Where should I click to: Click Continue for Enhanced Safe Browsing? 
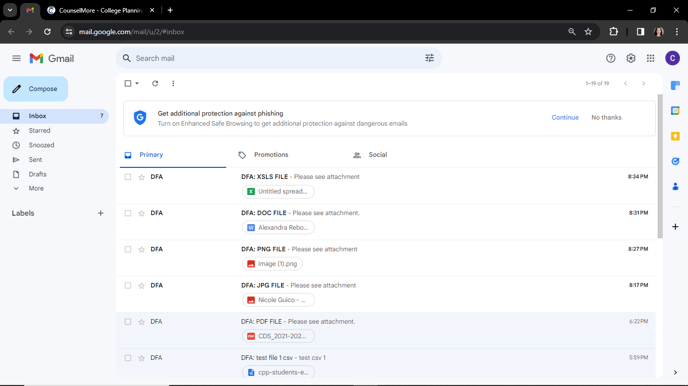[565, 118]
